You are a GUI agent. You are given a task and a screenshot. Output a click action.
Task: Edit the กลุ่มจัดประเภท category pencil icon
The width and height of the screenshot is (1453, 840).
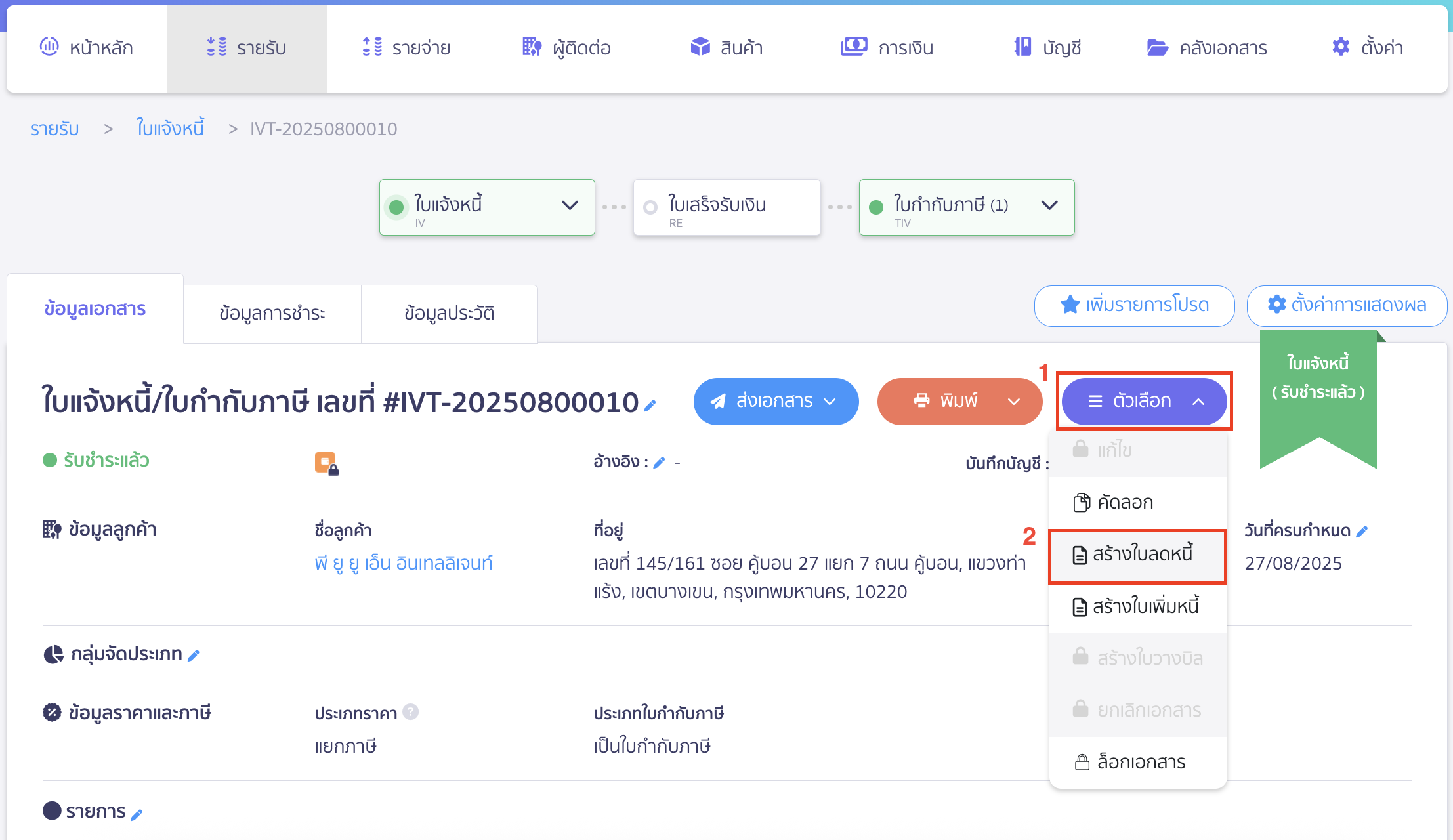(194, 655)
